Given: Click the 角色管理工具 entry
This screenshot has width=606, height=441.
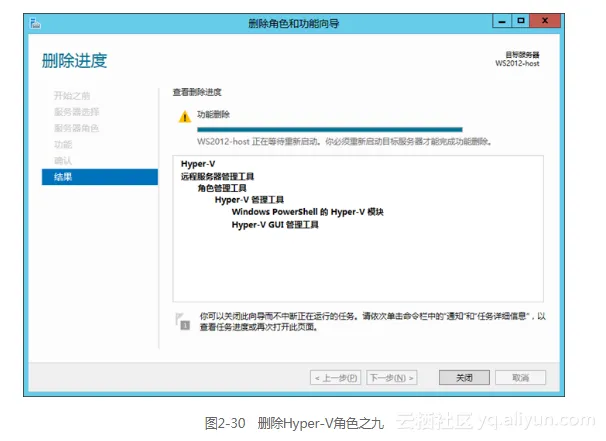Looking at the screenshot, I should 222,188.
